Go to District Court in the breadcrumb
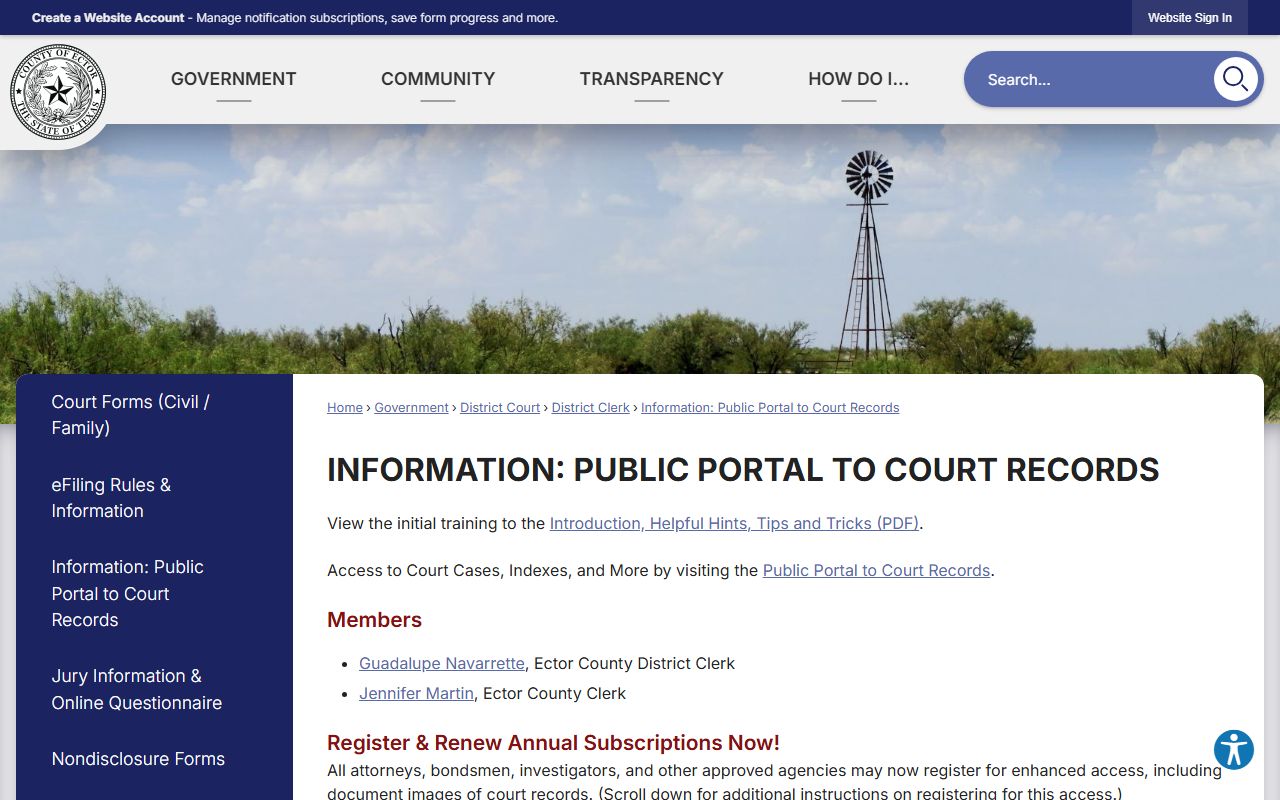 point(500,408)
